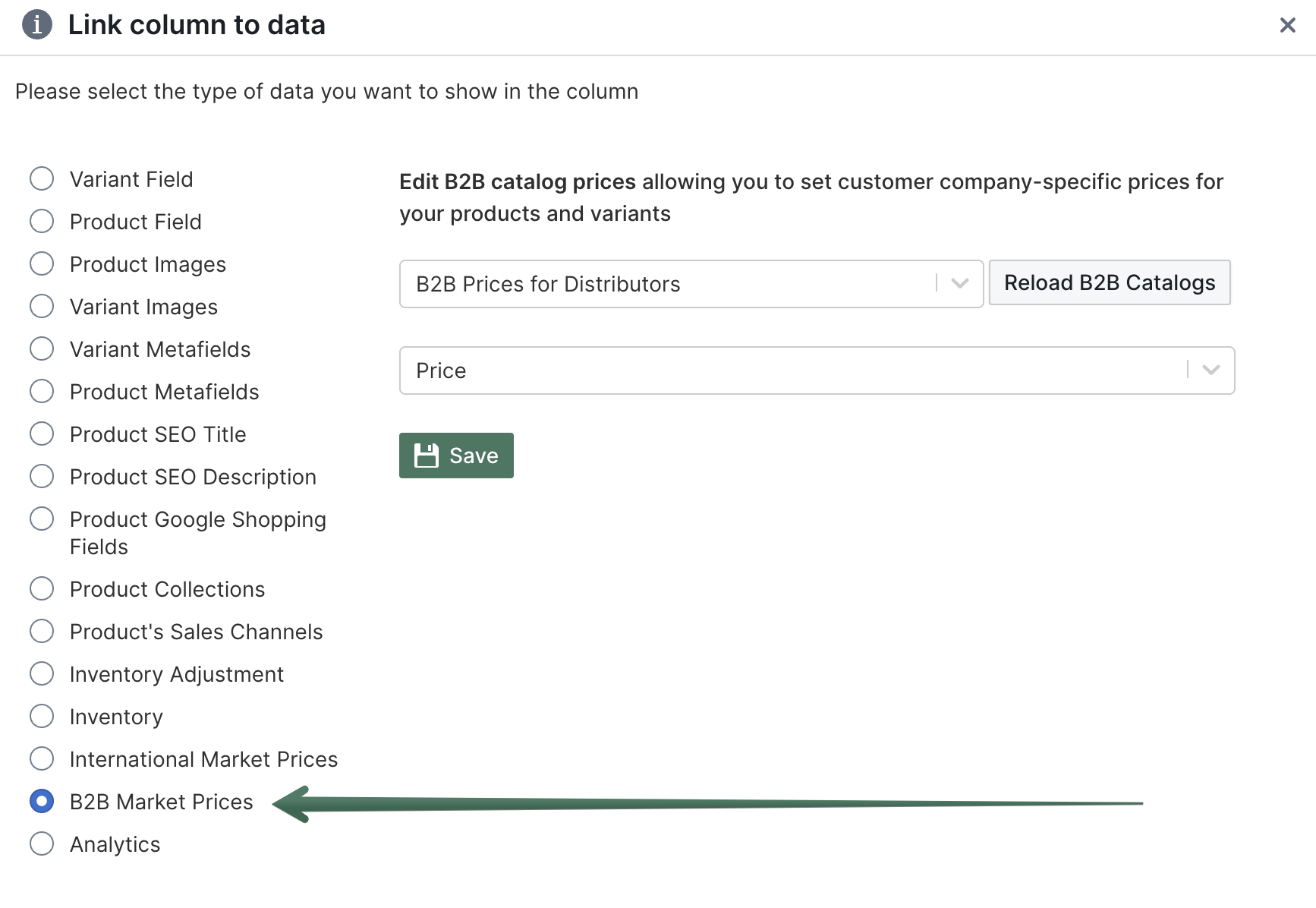
Task: Click the info icon in the dialog header
Action: pyautogui.click(x=36, y=25)
